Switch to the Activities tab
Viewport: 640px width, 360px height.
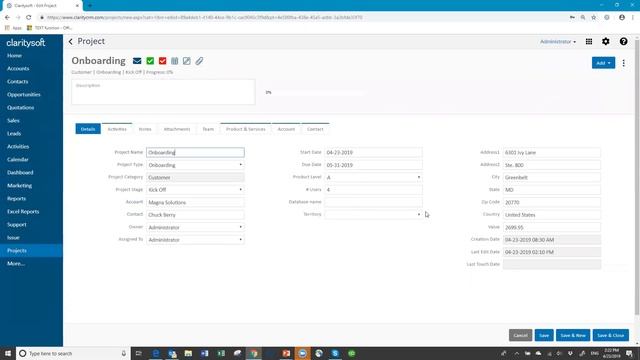pos(117,129)
